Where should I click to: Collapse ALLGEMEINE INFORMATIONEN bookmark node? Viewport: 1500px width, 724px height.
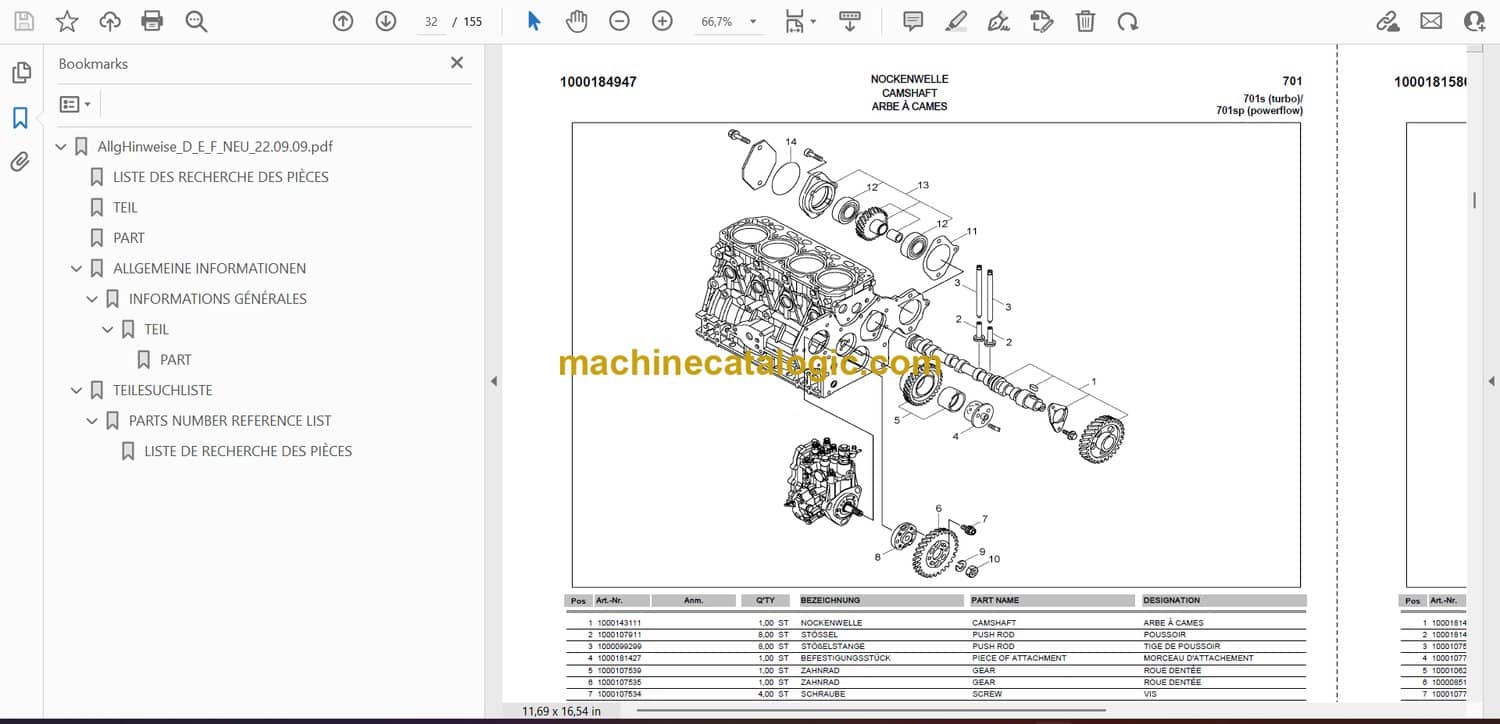76,268
